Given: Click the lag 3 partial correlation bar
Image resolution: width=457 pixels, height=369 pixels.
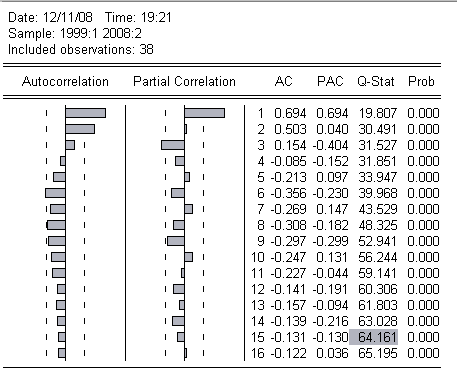Looking at the screenshot, I should [173, 145].
